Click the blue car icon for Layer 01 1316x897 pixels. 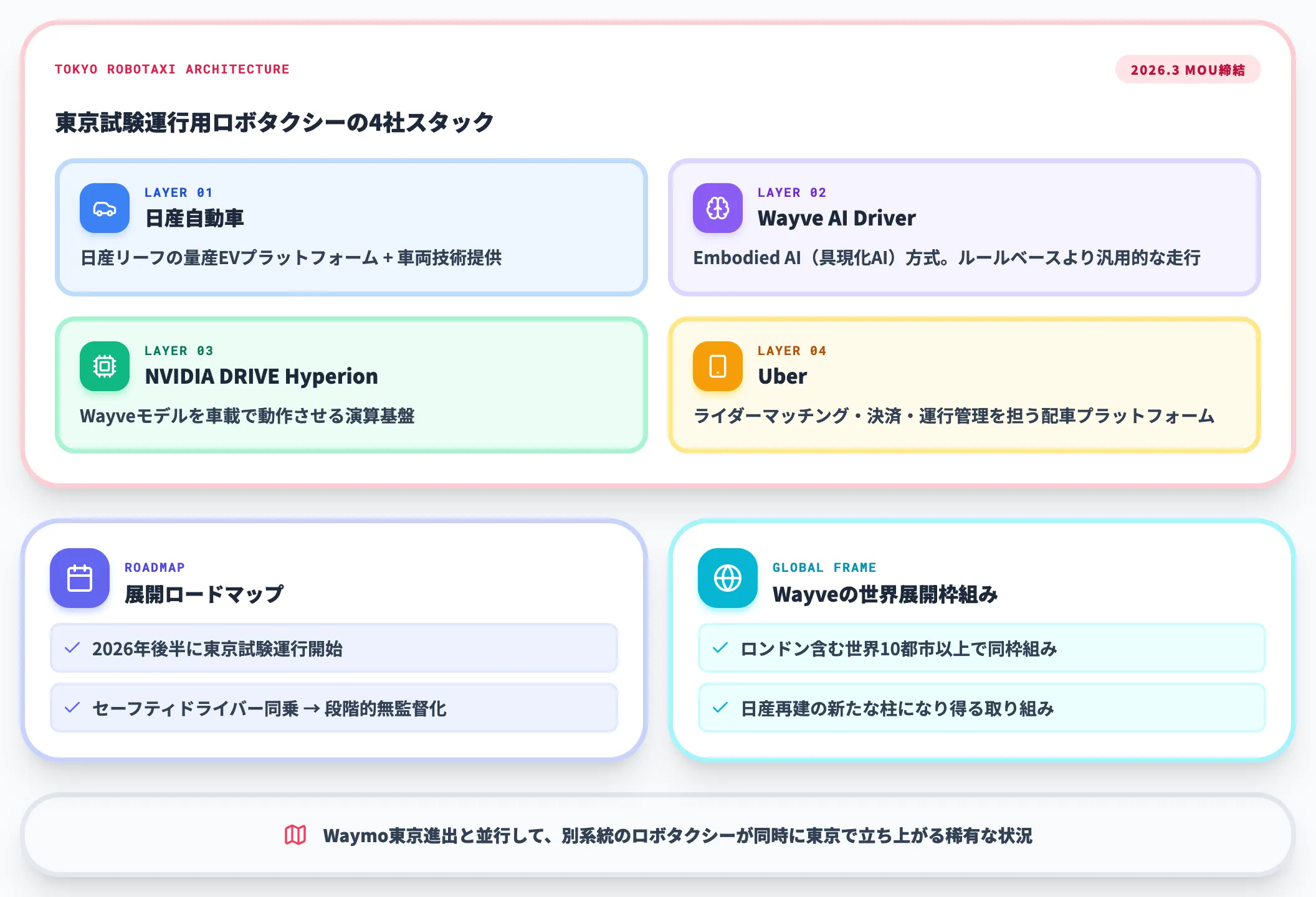coord(105,208)
